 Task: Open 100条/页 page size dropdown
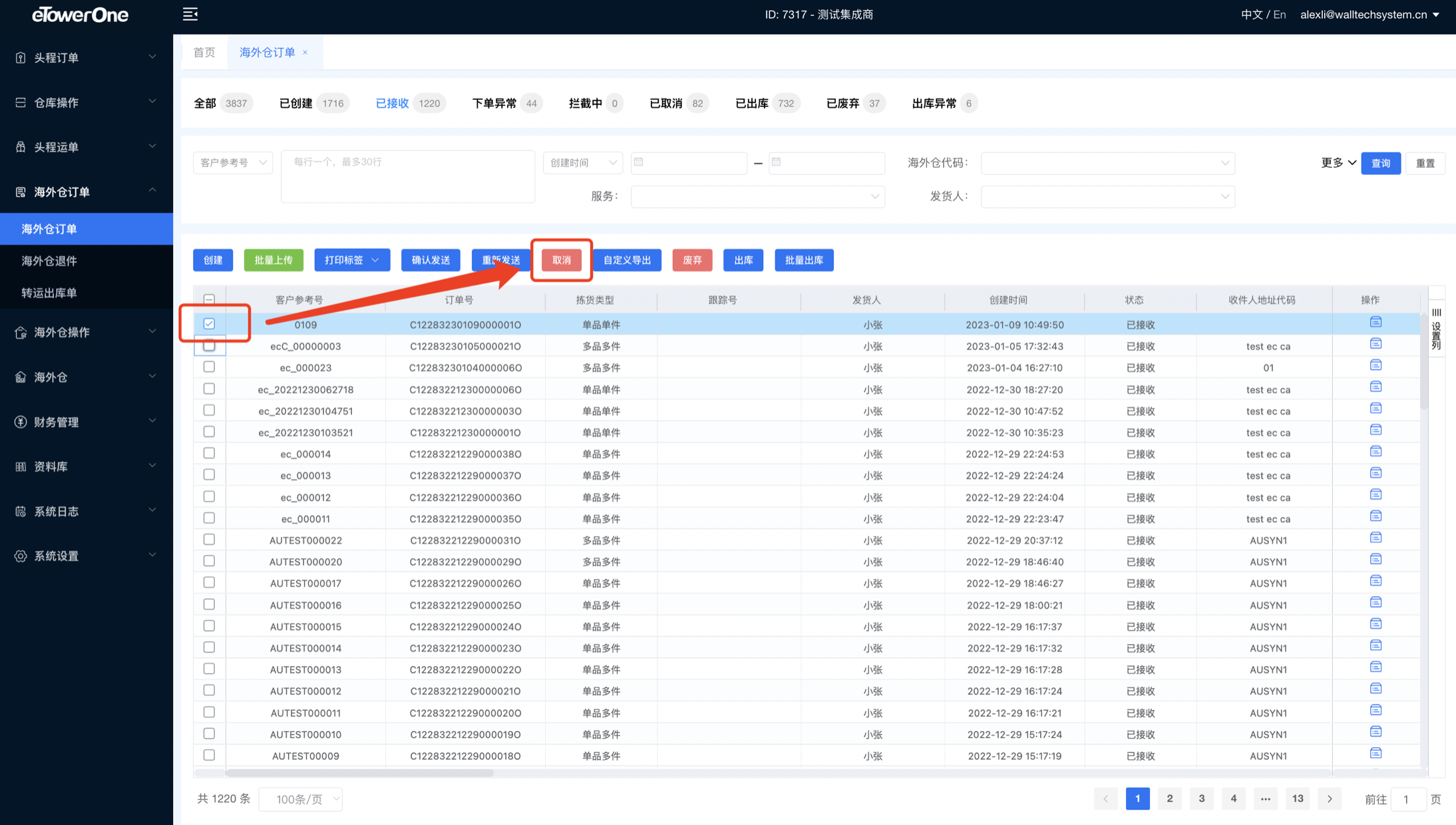click(x=300, y=799)
